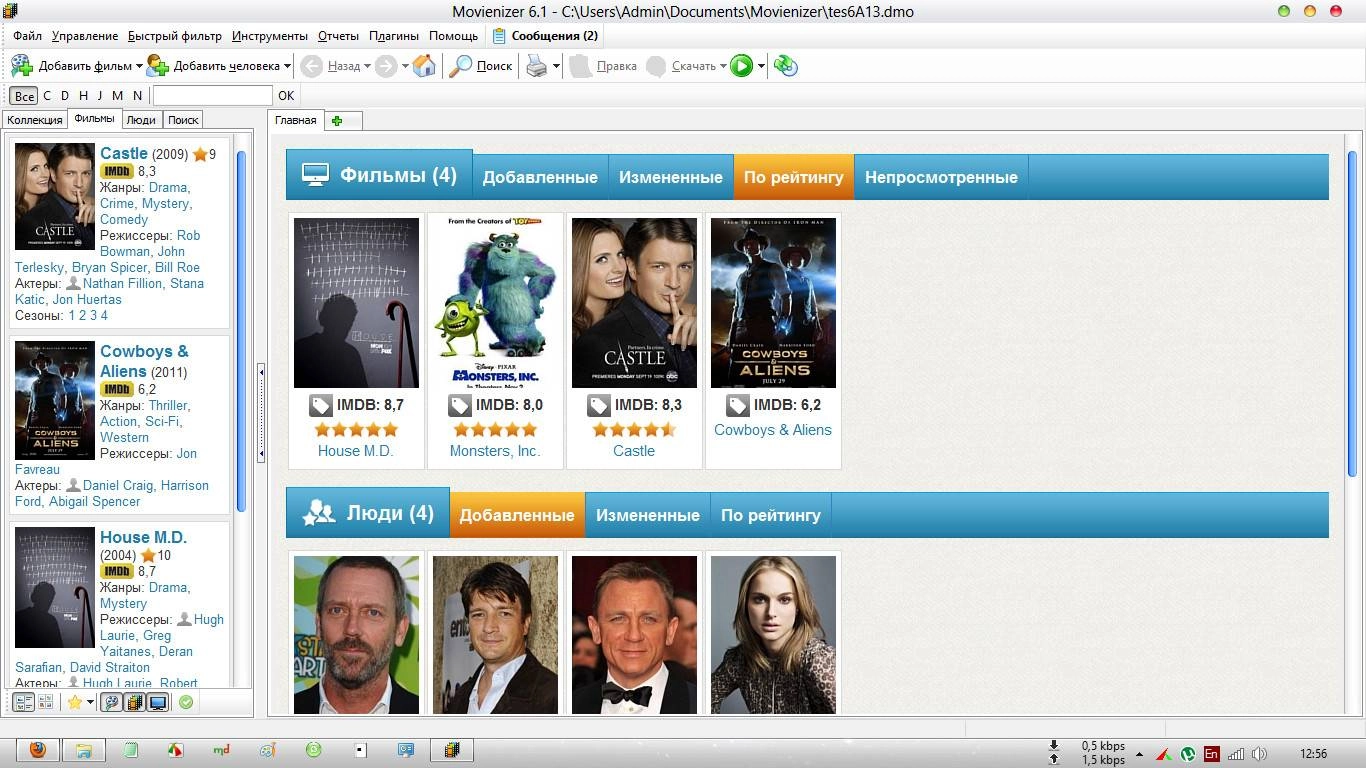Show Непросмотренные movies tab
Image resolution: width=1366 pixels, height=768 pixels.
tap(941, 177)
